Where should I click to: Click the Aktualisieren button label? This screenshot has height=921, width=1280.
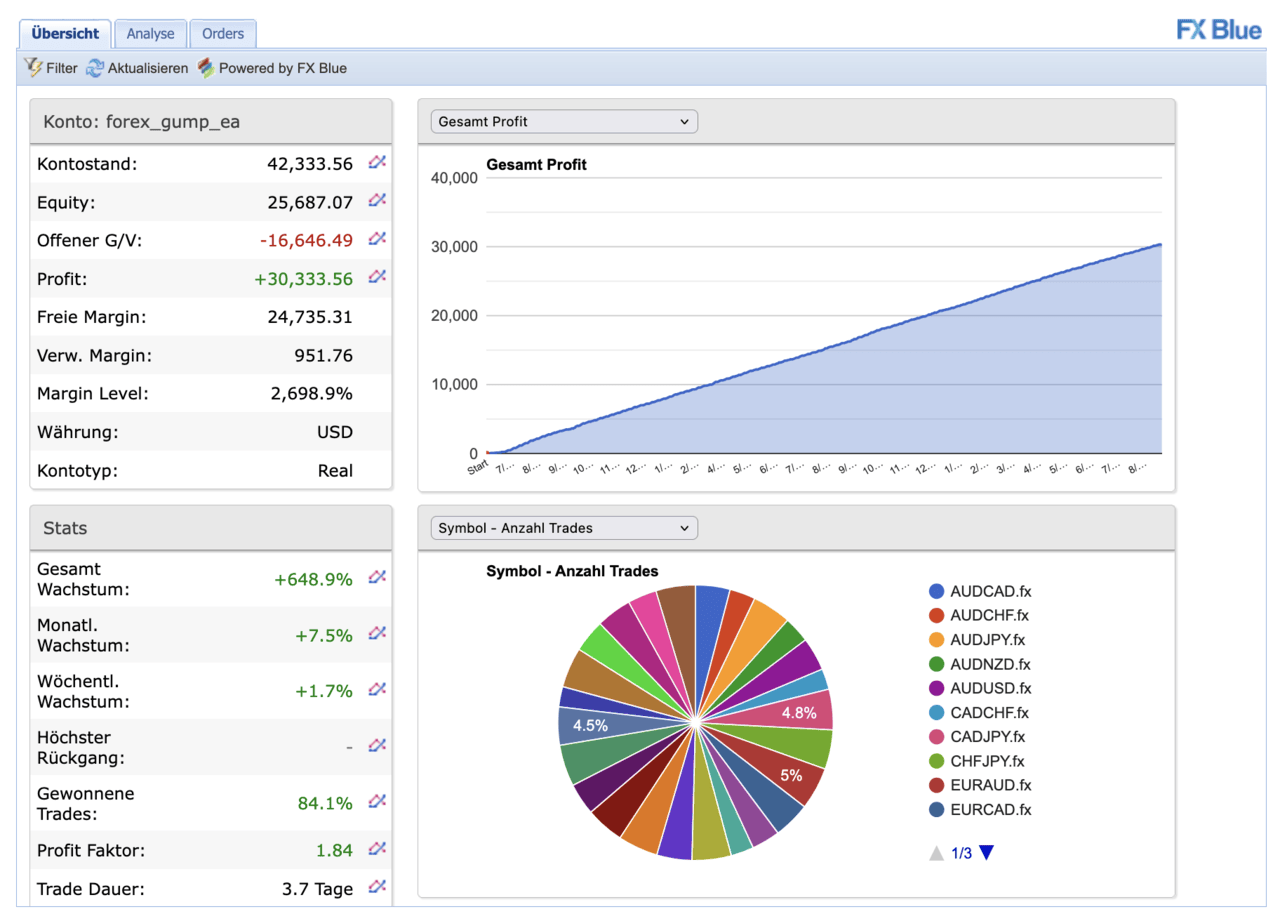point(148,68)
